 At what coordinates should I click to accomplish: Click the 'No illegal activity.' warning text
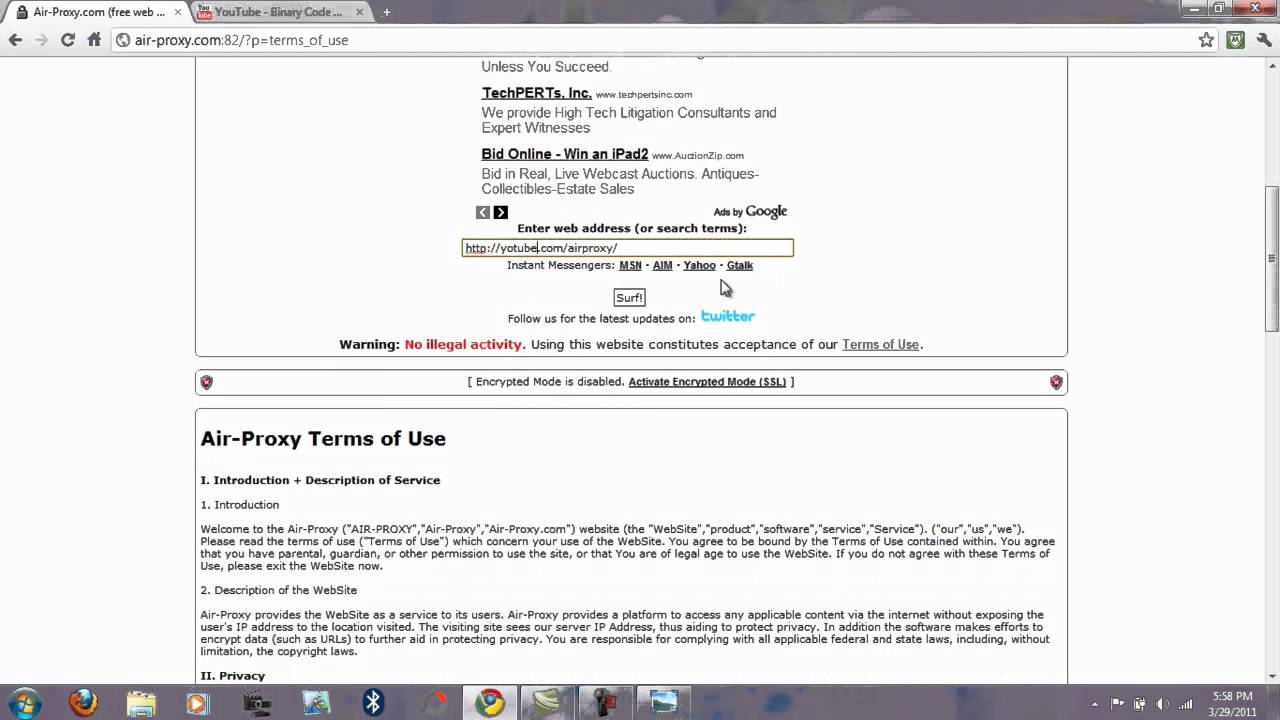(x=465, y=344)
